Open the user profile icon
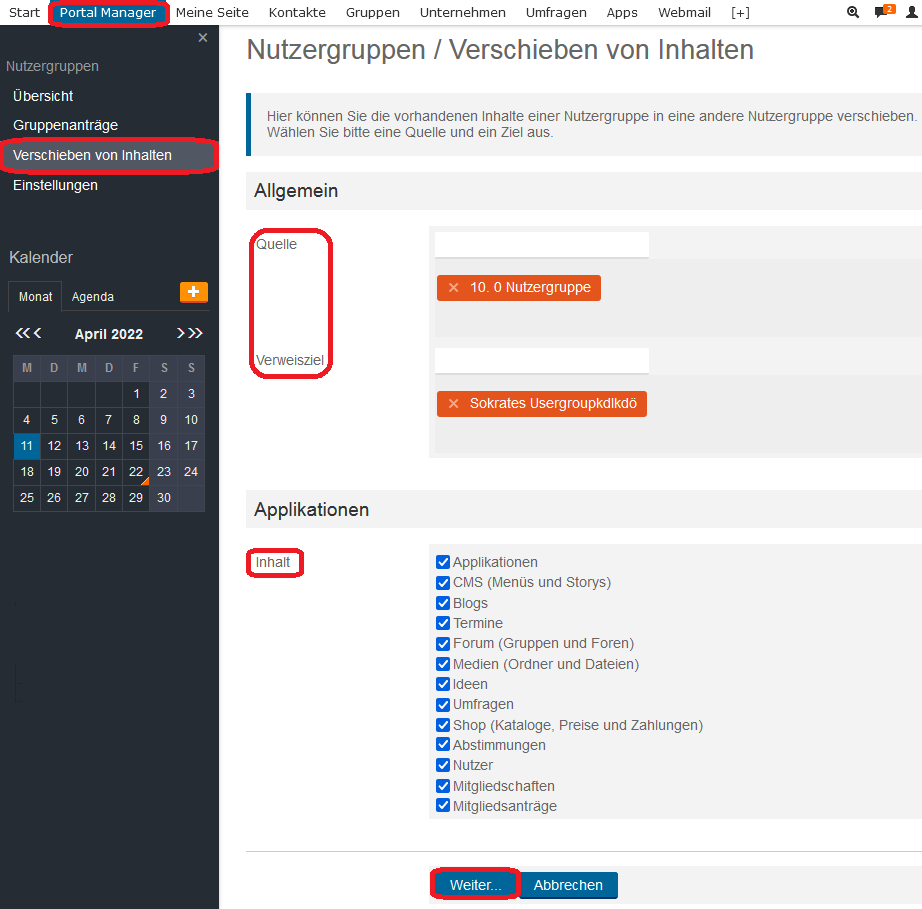Image resolution: width=922 pixels, height=909 pixels. coord(911,12)
